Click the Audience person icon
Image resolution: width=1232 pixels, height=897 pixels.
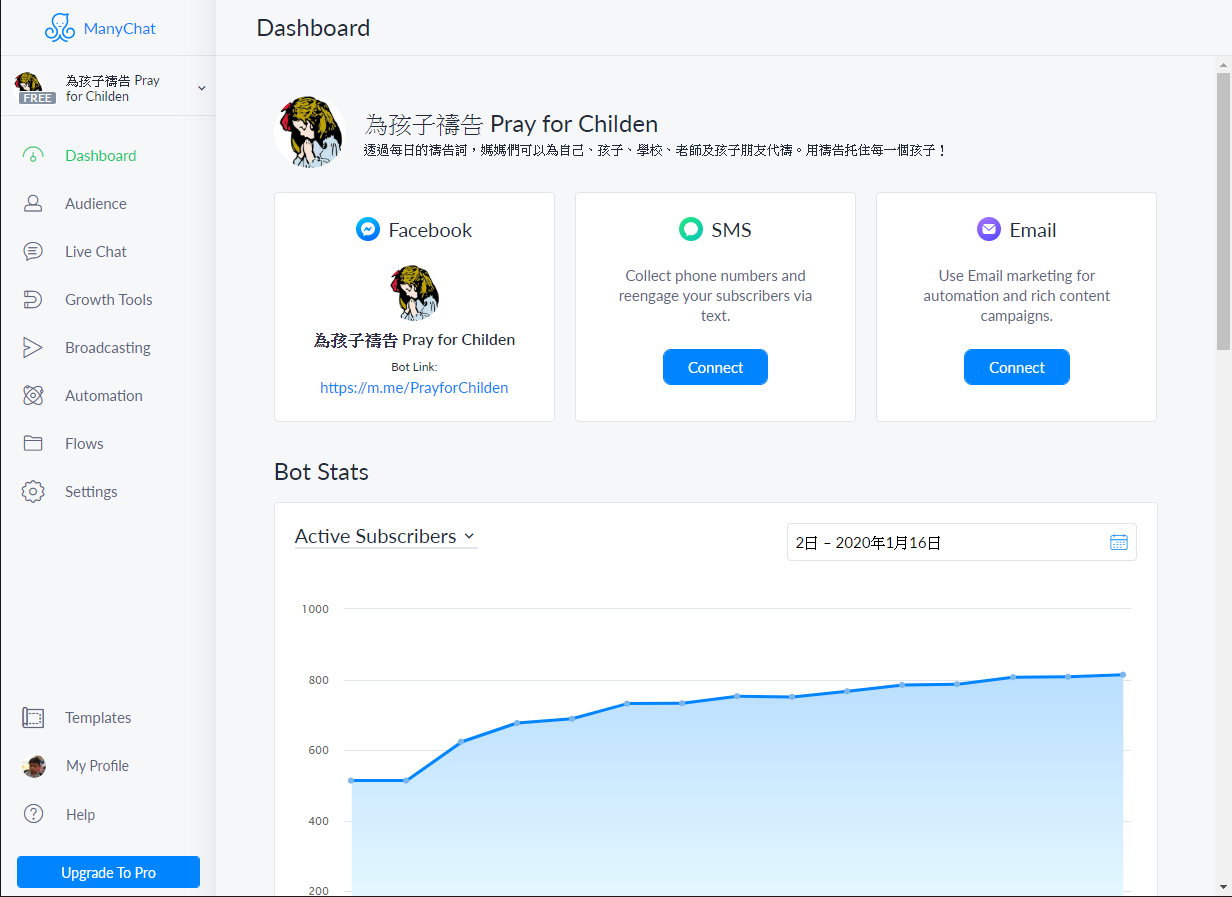coord(33,203)
